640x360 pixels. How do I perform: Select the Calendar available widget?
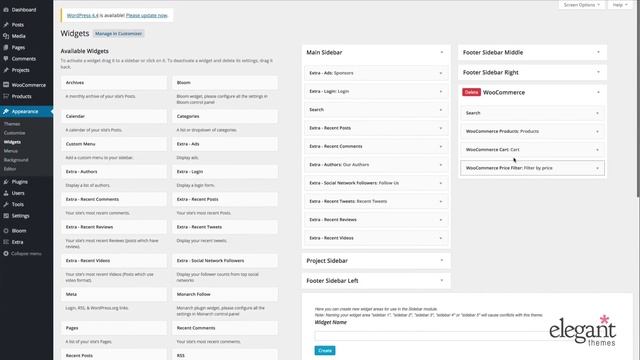[x=114, y=116]
